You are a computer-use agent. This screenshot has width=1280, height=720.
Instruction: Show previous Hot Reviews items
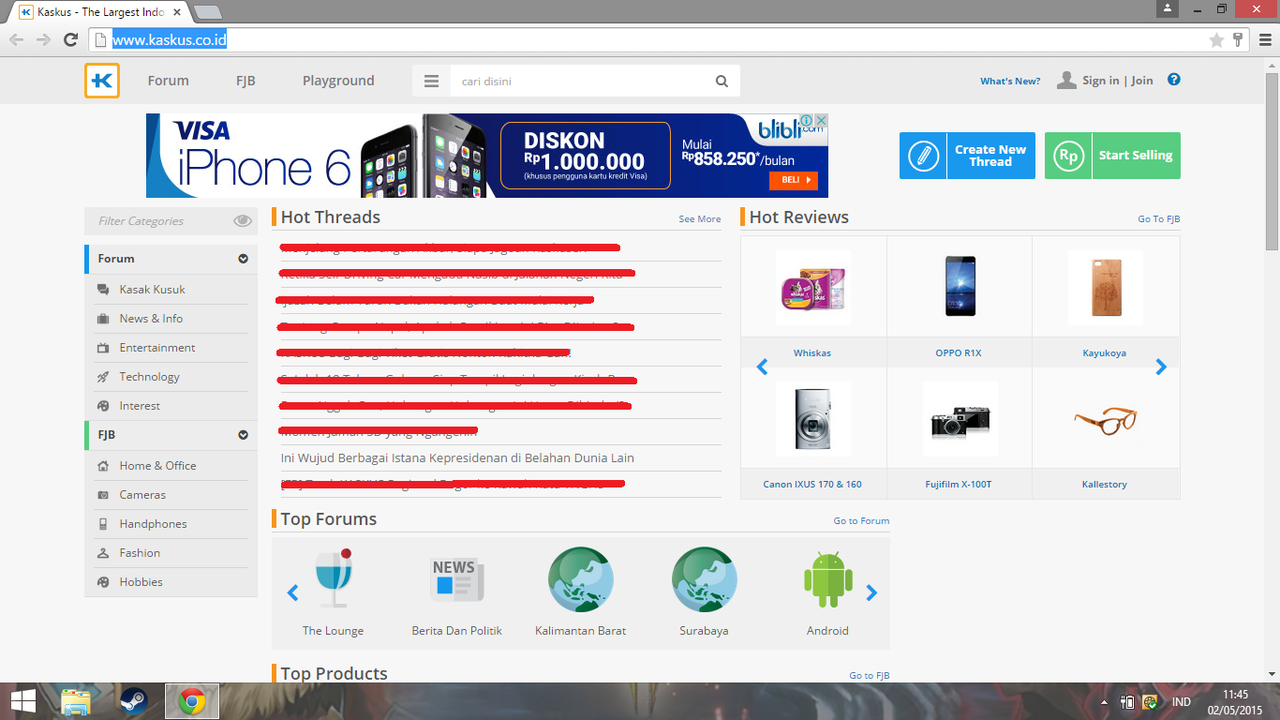click(x=762, y=367)
